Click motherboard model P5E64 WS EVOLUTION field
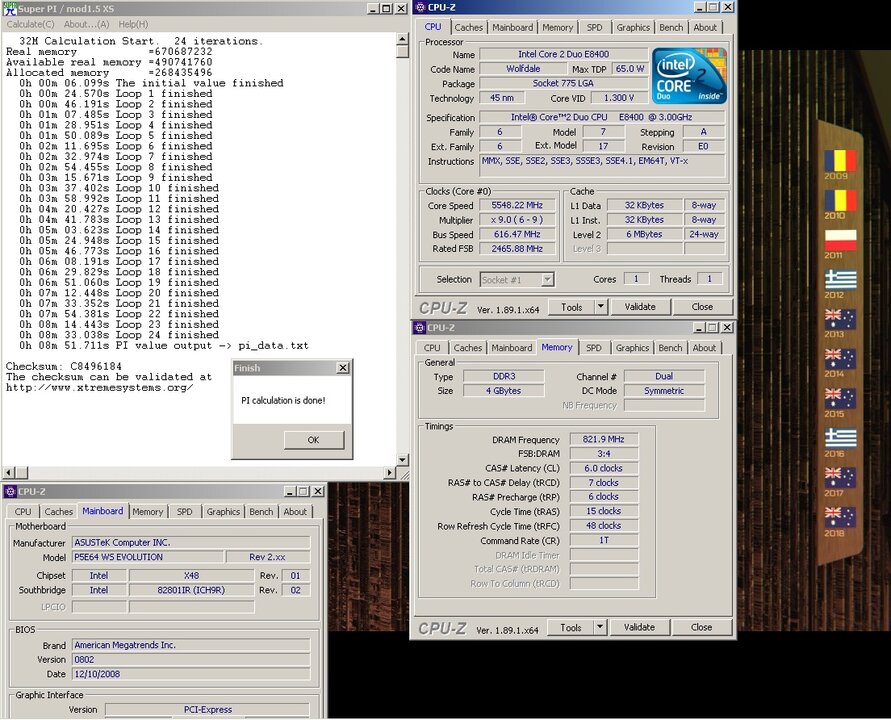The image size is (891, 720). pos(148,557)
